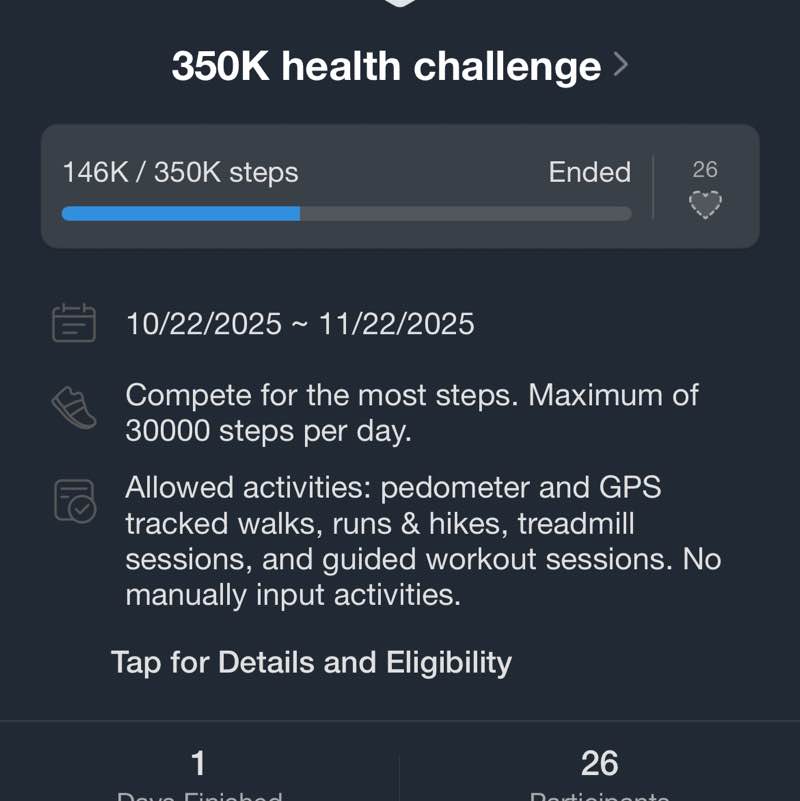Tap the 26 likes count above the heart

click(x=705, y=170)
